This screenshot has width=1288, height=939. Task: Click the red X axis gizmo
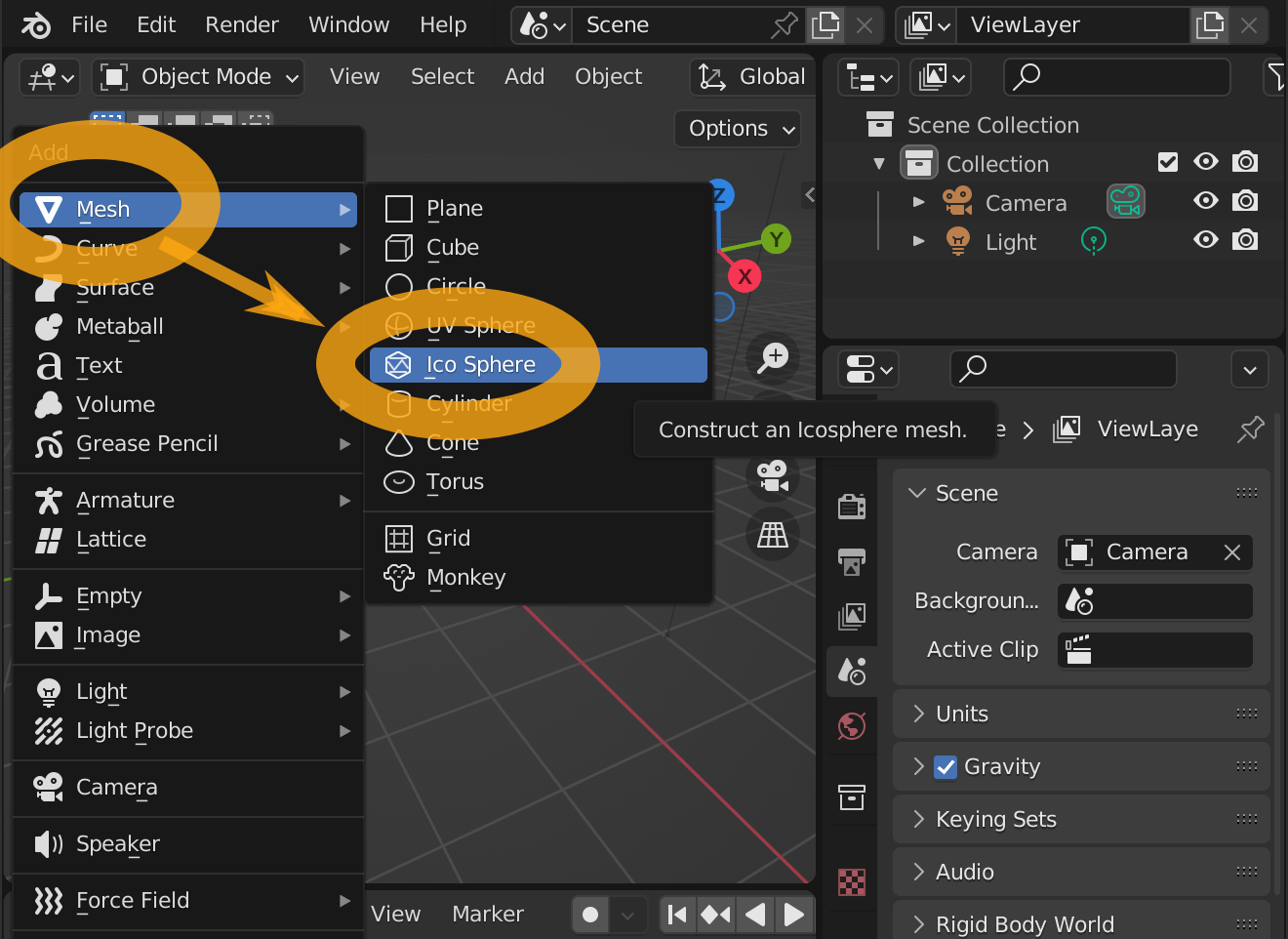click(745, 276)
